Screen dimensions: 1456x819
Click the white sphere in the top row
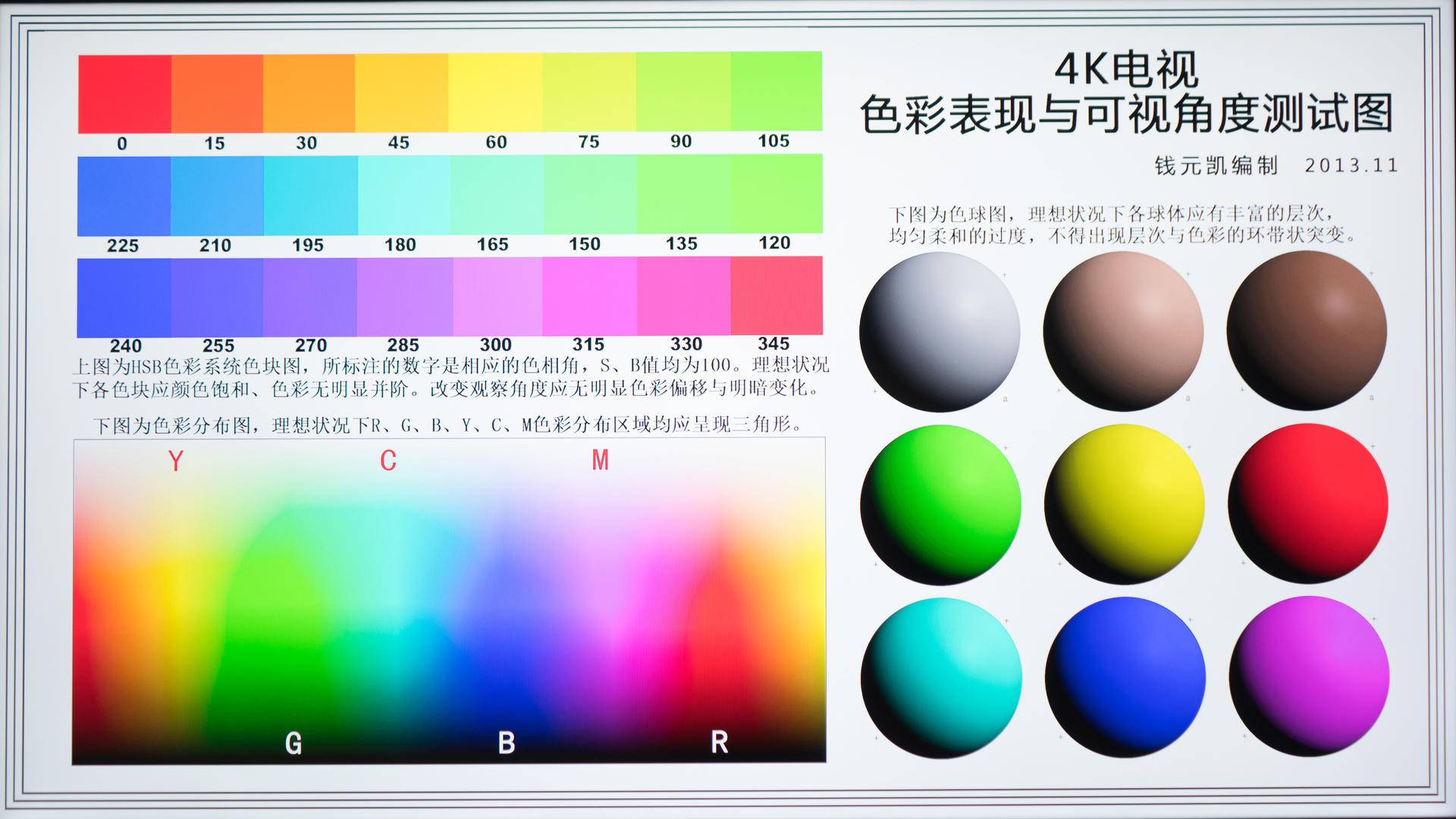940,331
